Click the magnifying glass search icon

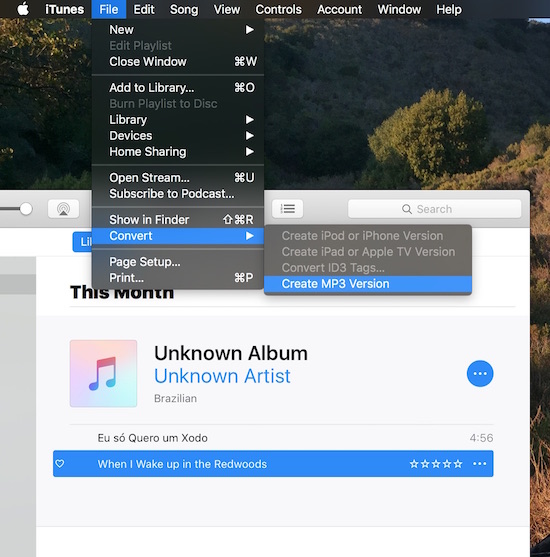click(x=407, y=209)
